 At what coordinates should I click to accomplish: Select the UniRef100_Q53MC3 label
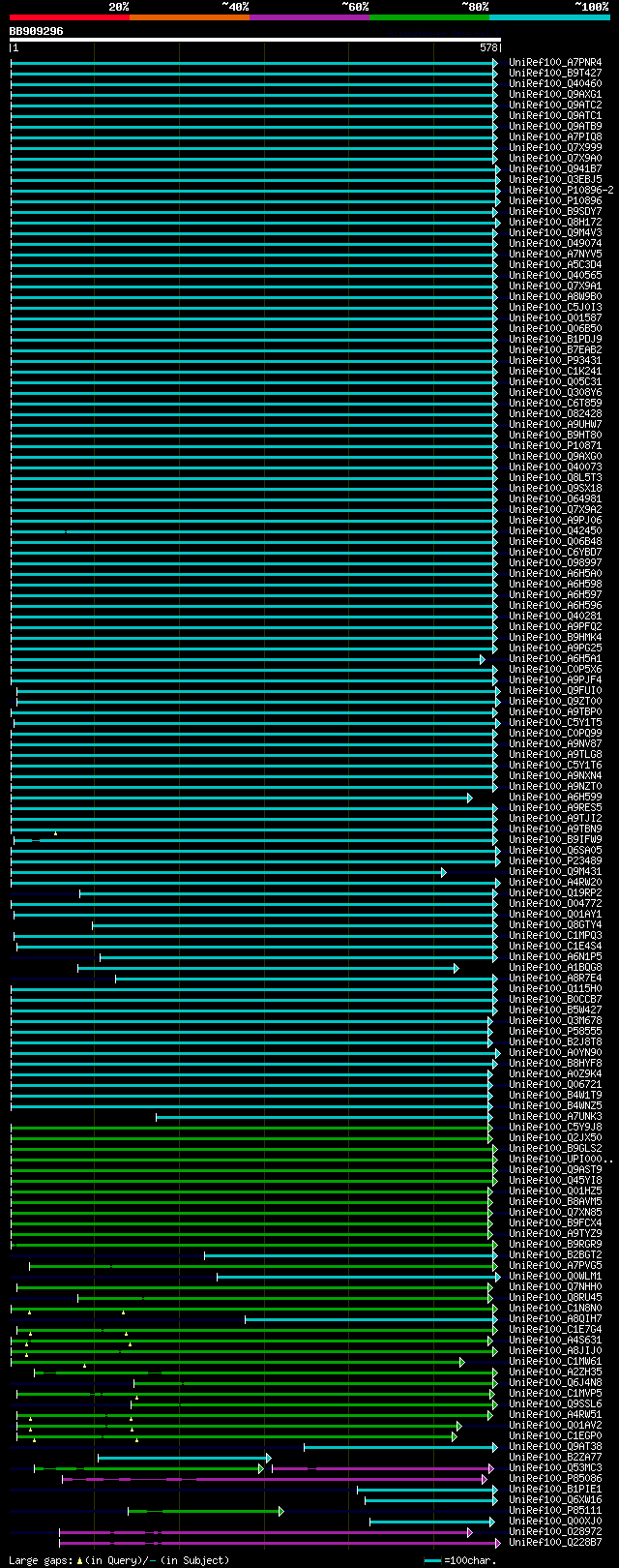pos(555,1468)
